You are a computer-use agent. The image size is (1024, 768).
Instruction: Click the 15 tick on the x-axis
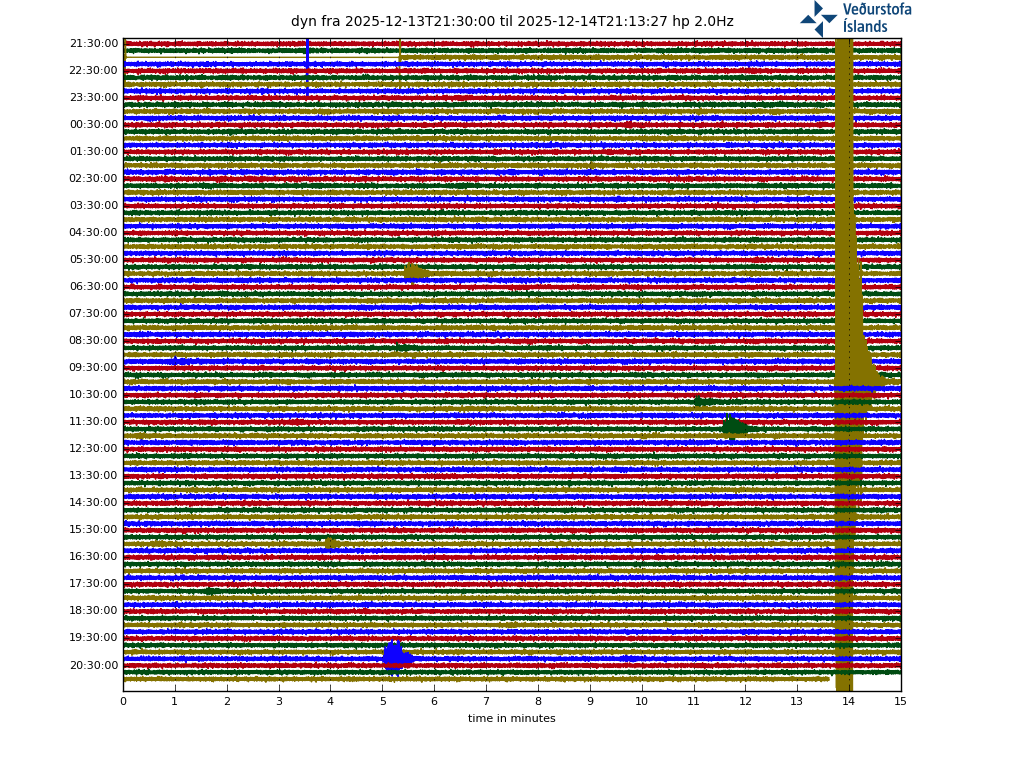(900, 702)
